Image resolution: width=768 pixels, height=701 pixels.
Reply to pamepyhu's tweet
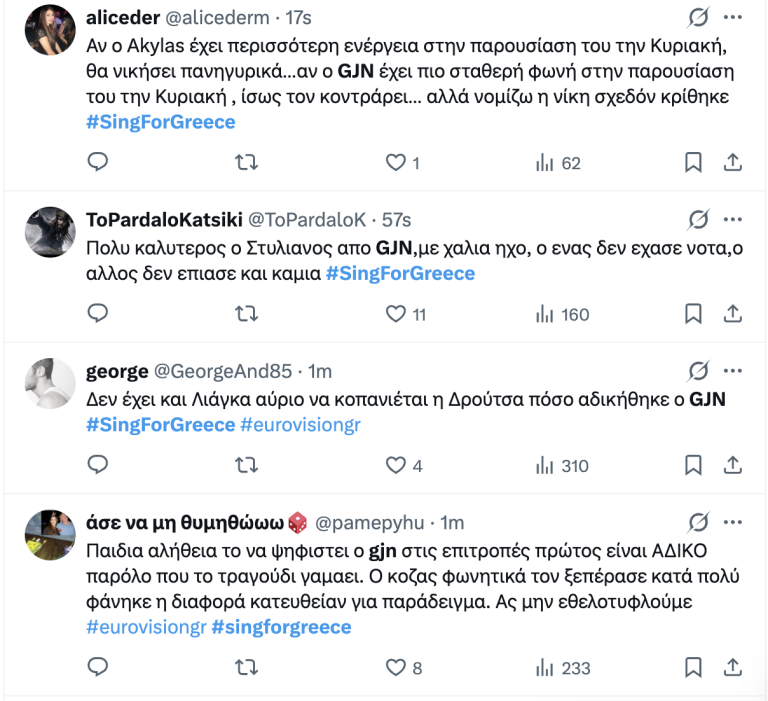[98, 668]
